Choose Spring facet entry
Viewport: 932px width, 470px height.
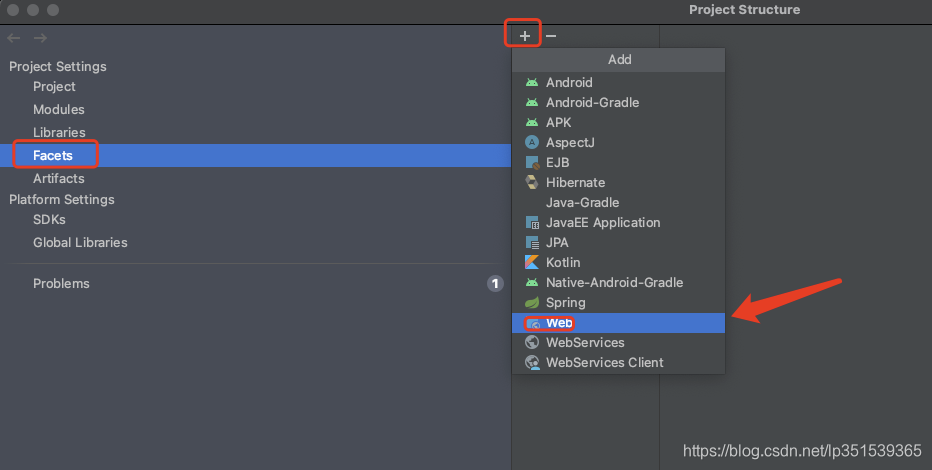618,302
